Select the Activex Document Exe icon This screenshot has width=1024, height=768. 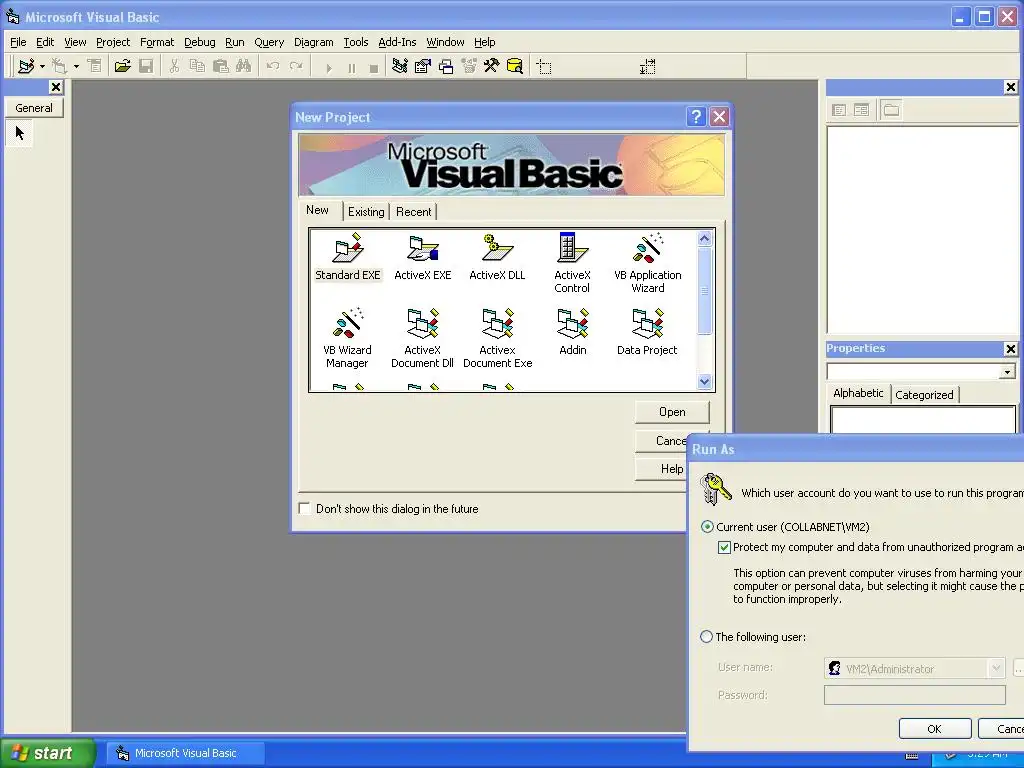[x=497, y=339]
